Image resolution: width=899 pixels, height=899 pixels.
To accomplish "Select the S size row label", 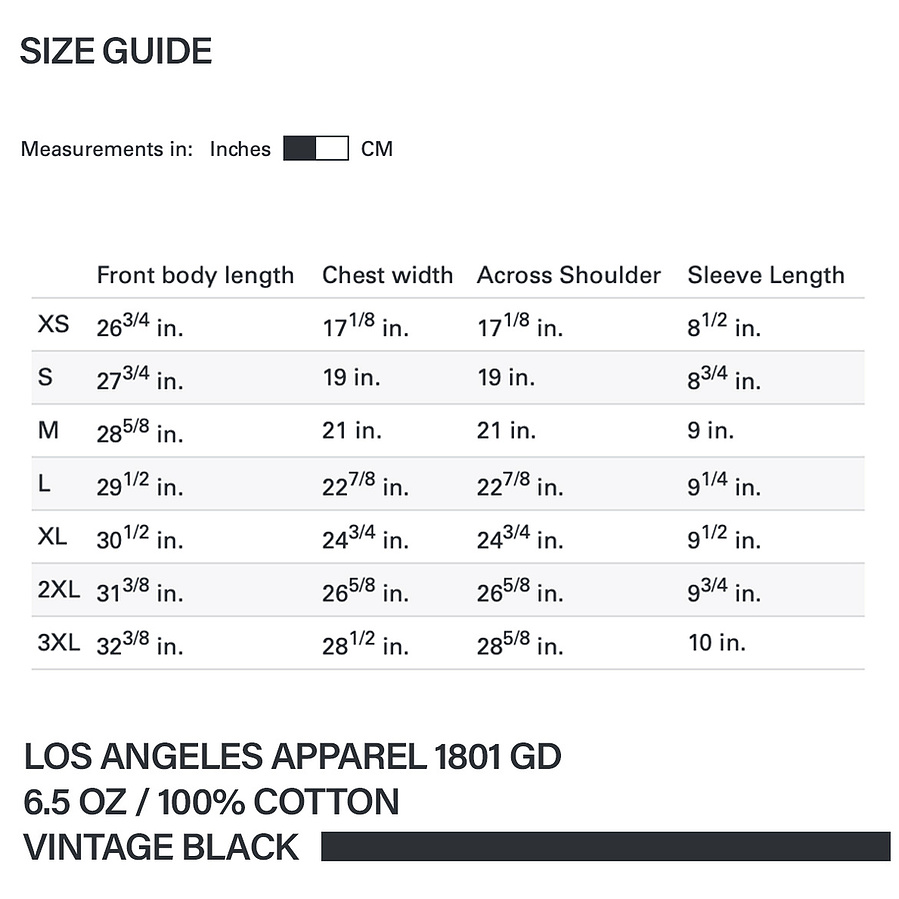I will tap(45, 377).
